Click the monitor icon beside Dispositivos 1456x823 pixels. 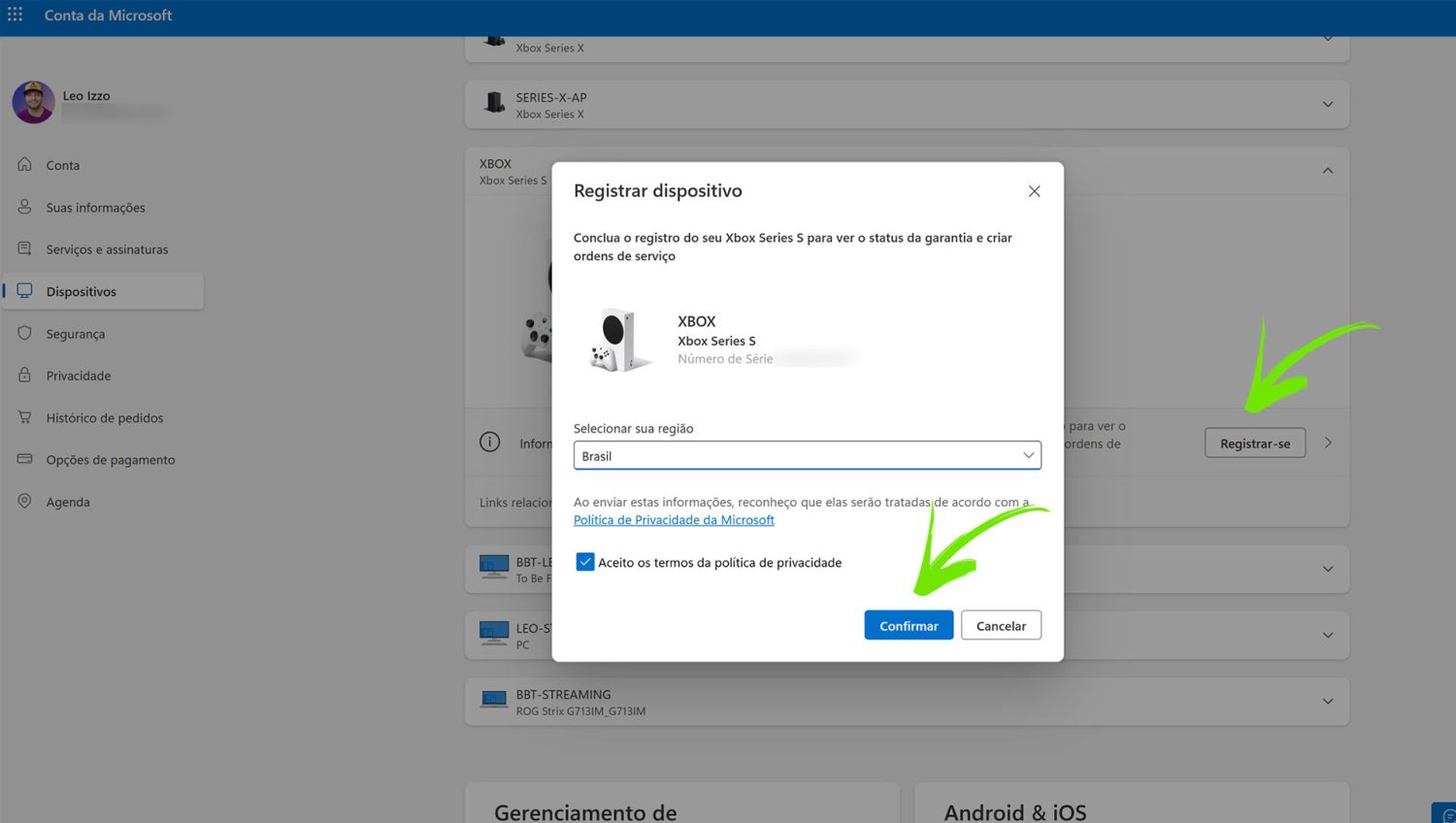(25, 290)
